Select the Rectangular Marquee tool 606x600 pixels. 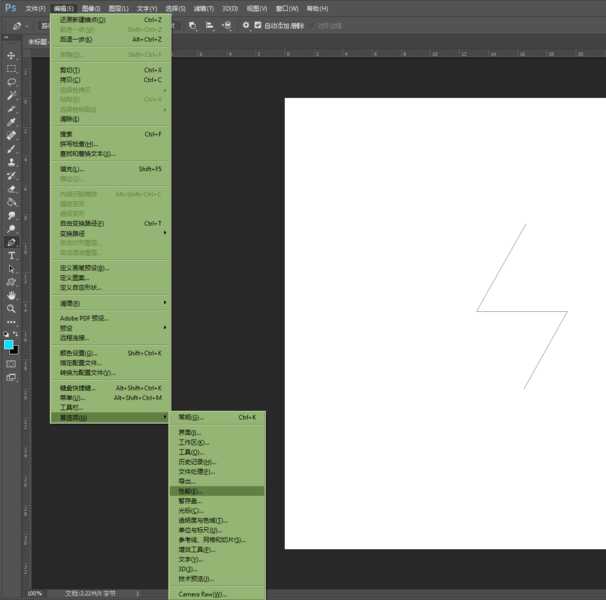coord(12,69)
